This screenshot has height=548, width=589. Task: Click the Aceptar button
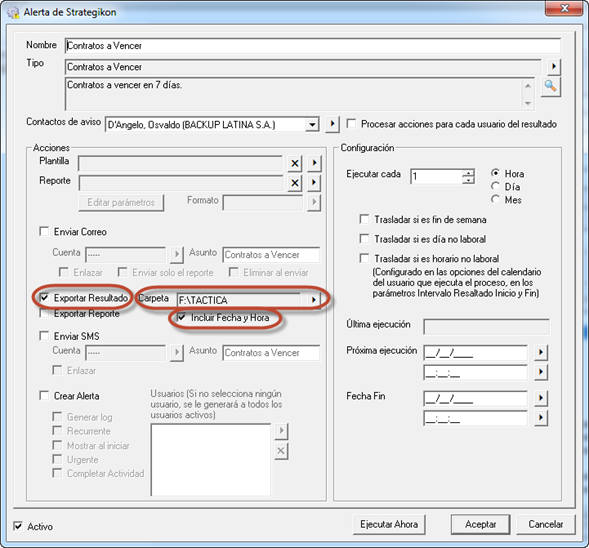coord(480,524)
